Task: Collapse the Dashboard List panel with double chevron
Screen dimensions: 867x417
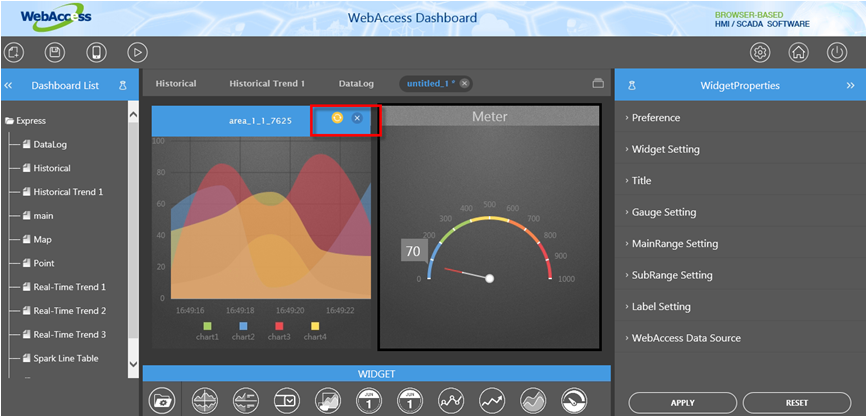Action: (x=8, y=86)
